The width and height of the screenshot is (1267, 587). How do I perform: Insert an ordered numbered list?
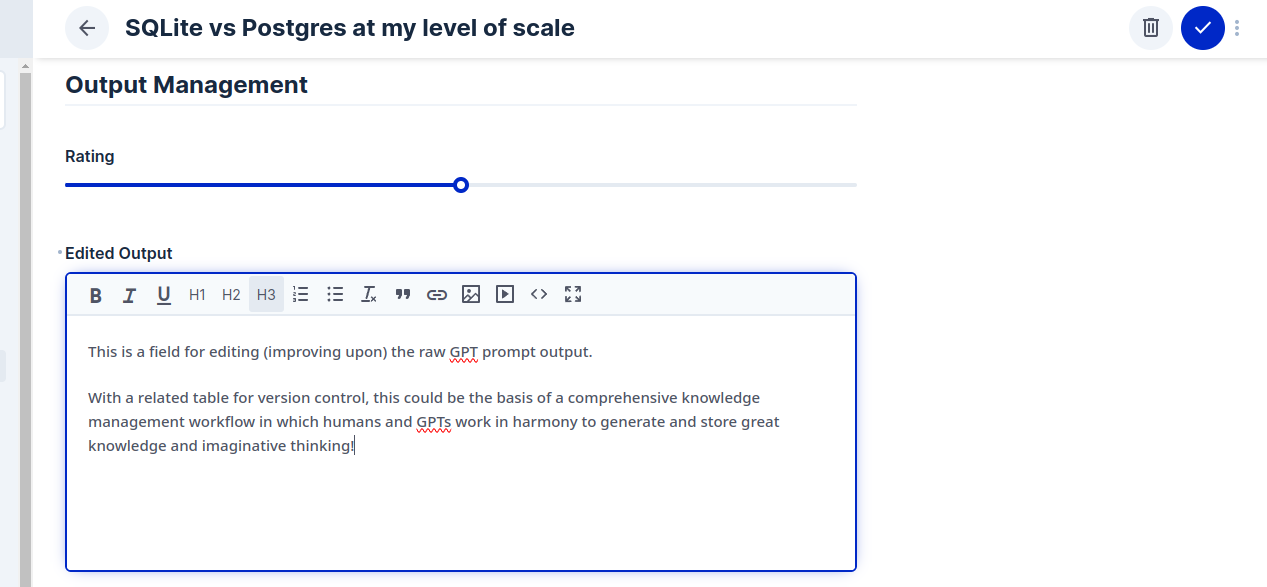[301, 295]
